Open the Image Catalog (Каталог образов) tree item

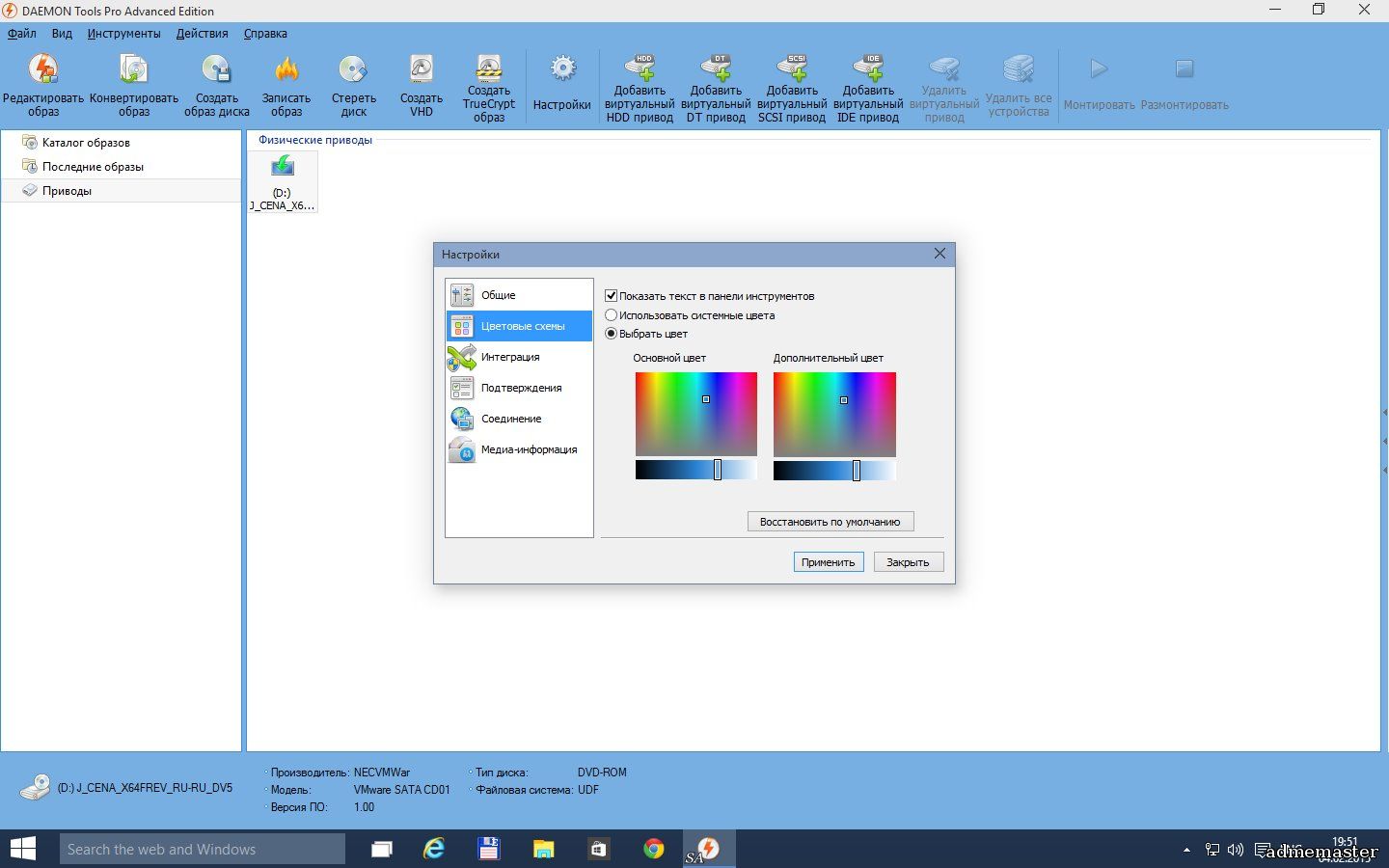click(86, 143)
